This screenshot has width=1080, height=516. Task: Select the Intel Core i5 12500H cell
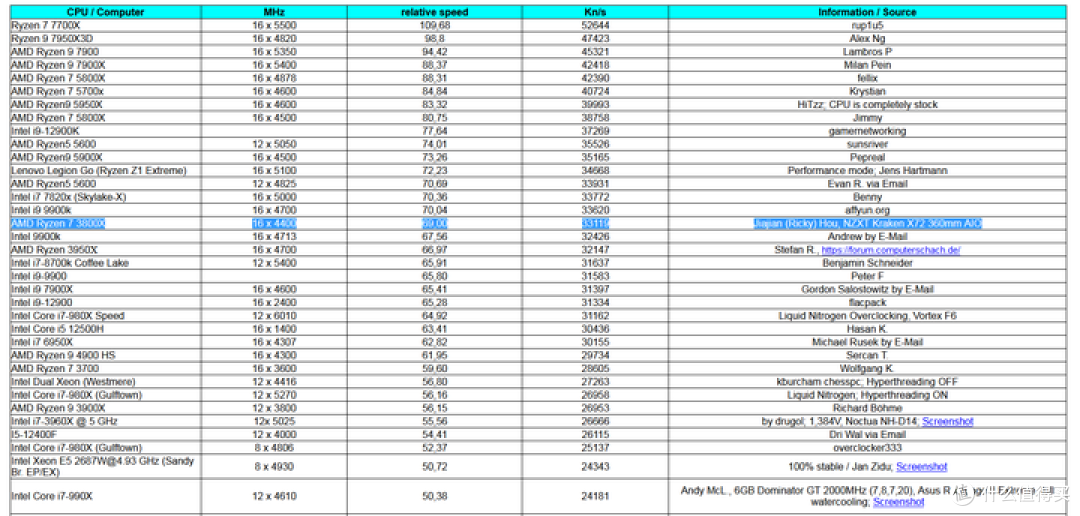tap(105, 329)
